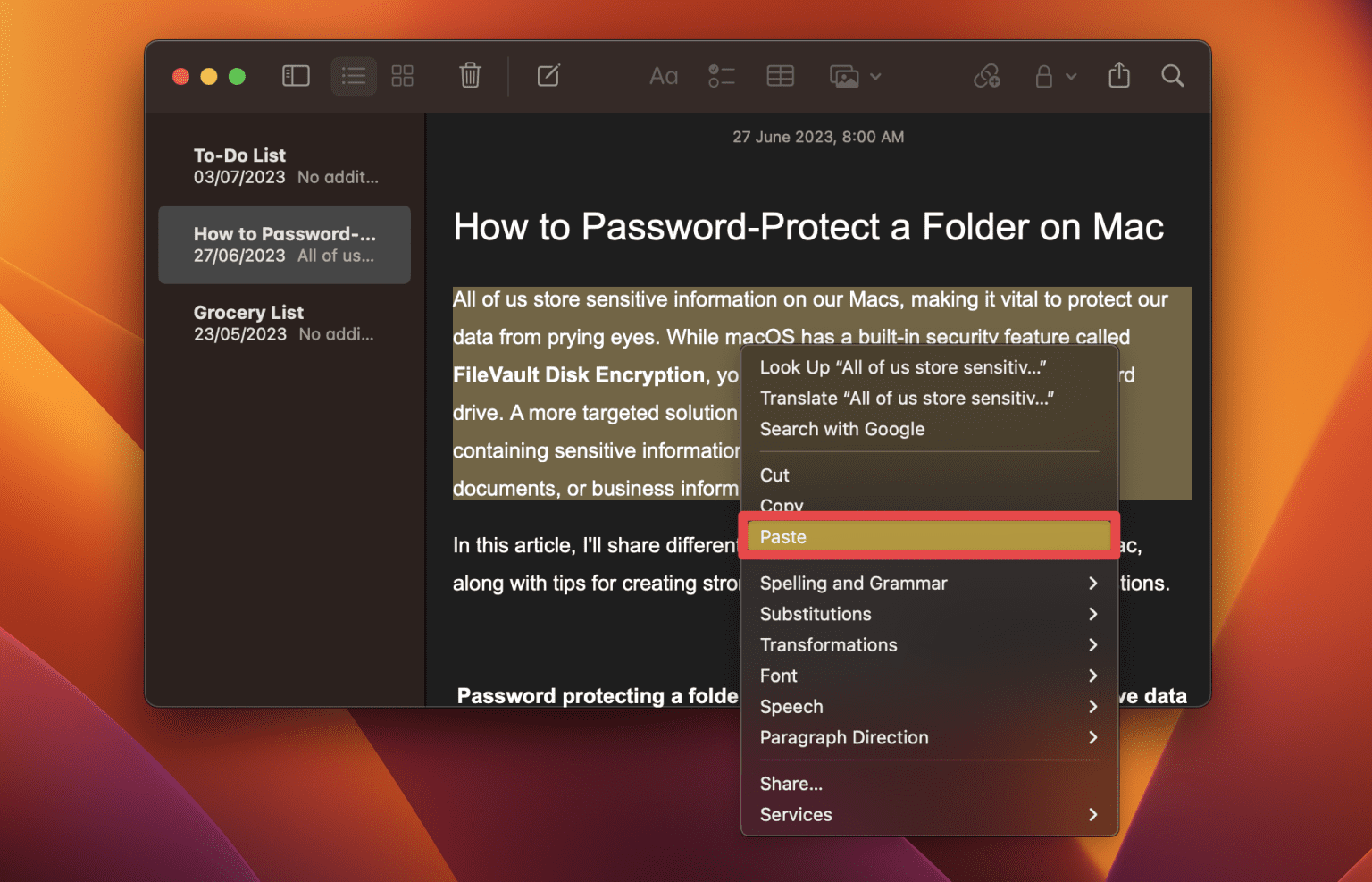This screenshot has width=1372, height=882.
Task: Open search in Notes
Action: (x=1173, y=76)
